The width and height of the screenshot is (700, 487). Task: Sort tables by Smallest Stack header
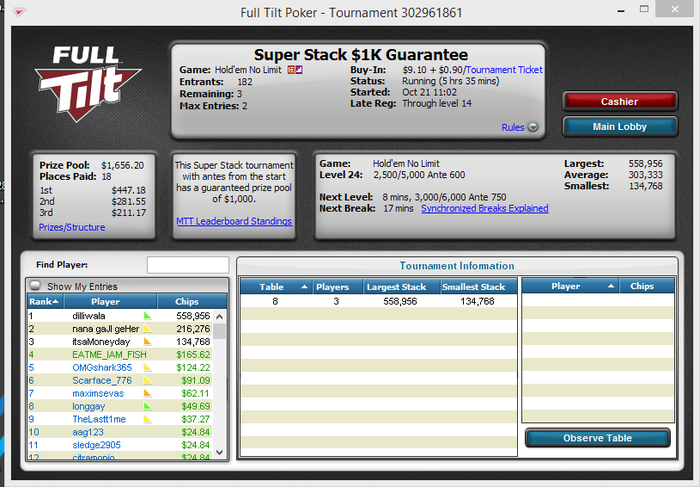point(478,287)
